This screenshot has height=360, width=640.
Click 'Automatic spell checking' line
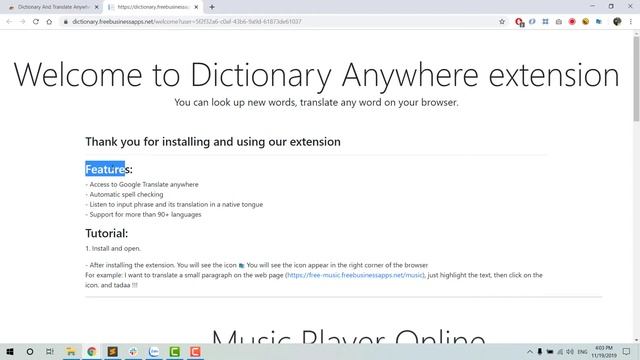tap(124, 195)
